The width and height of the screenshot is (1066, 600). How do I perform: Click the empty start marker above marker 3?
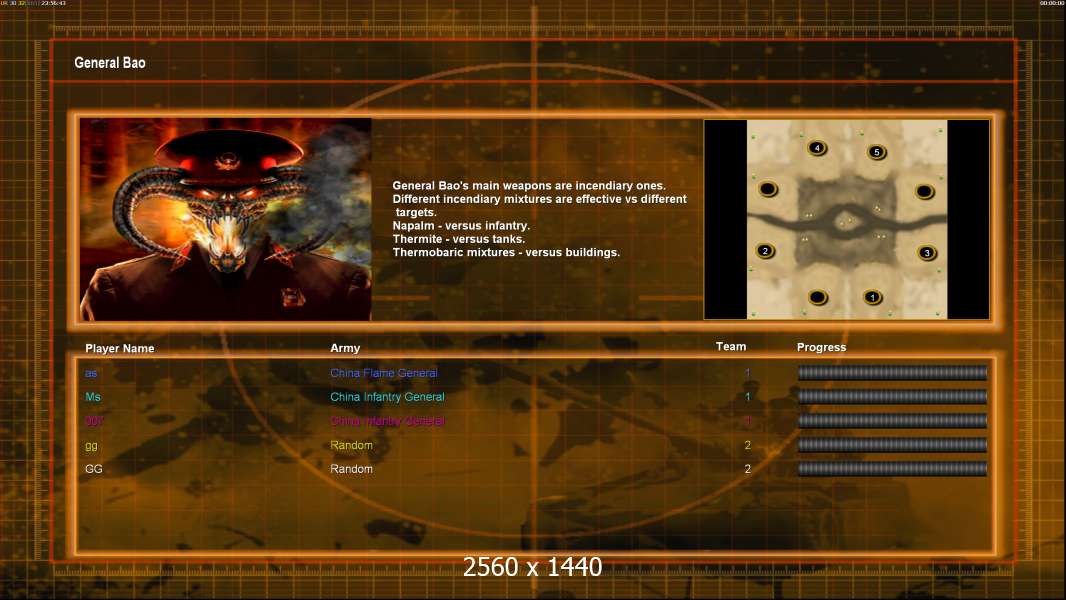[924, 192]
